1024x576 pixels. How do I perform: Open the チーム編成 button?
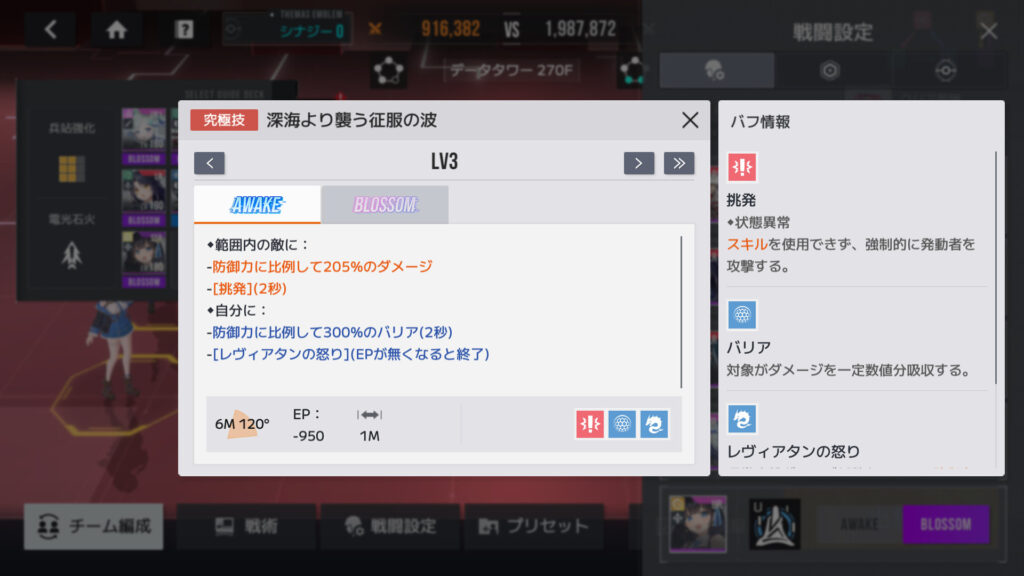(x=94, y=526)
